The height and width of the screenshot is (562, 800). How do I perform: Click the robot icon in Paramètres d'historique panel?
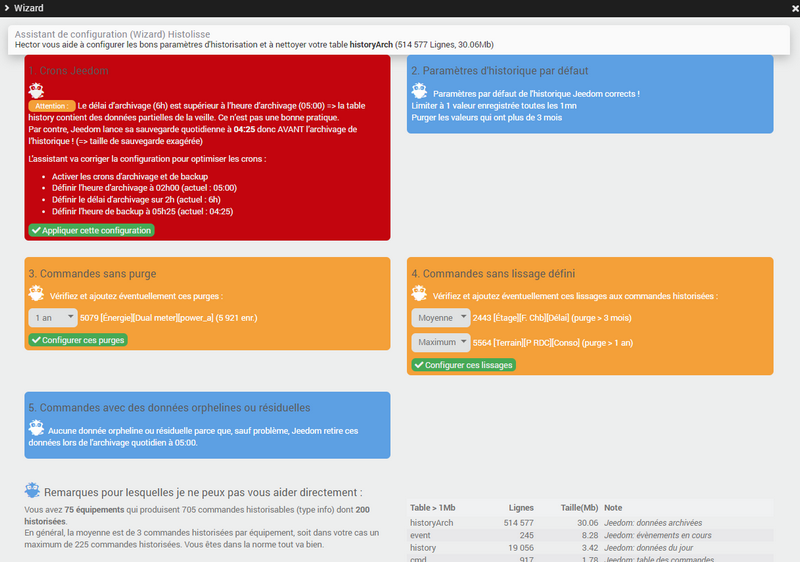(x=420, y=92)
